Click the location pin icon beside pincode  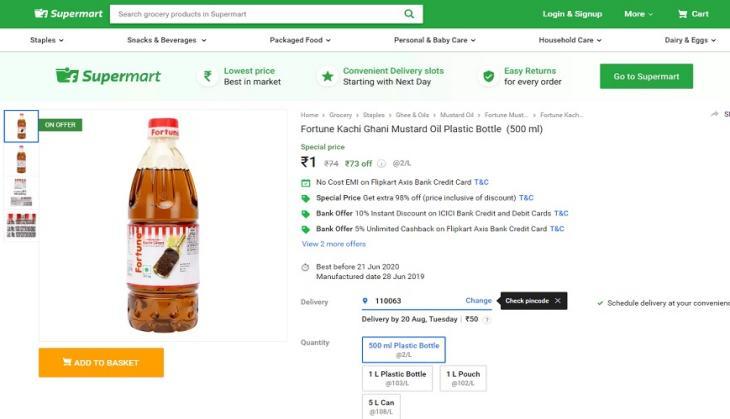365,301
